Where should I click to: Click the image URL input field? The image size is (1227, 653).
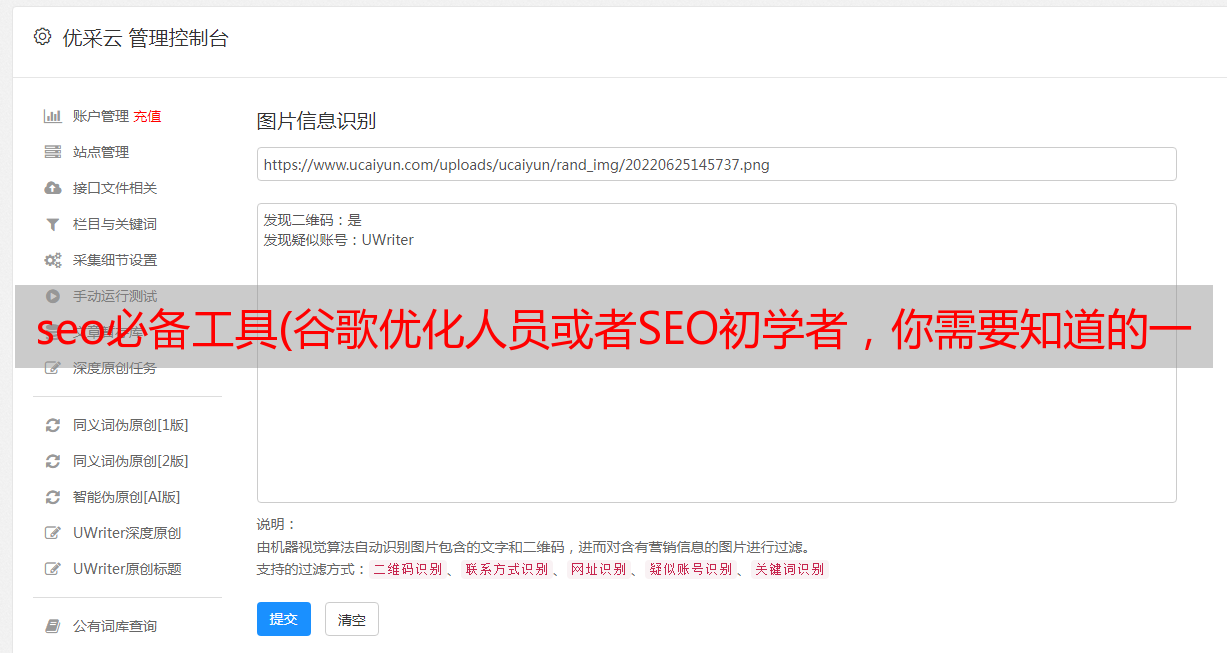click(x=716, y=164)
